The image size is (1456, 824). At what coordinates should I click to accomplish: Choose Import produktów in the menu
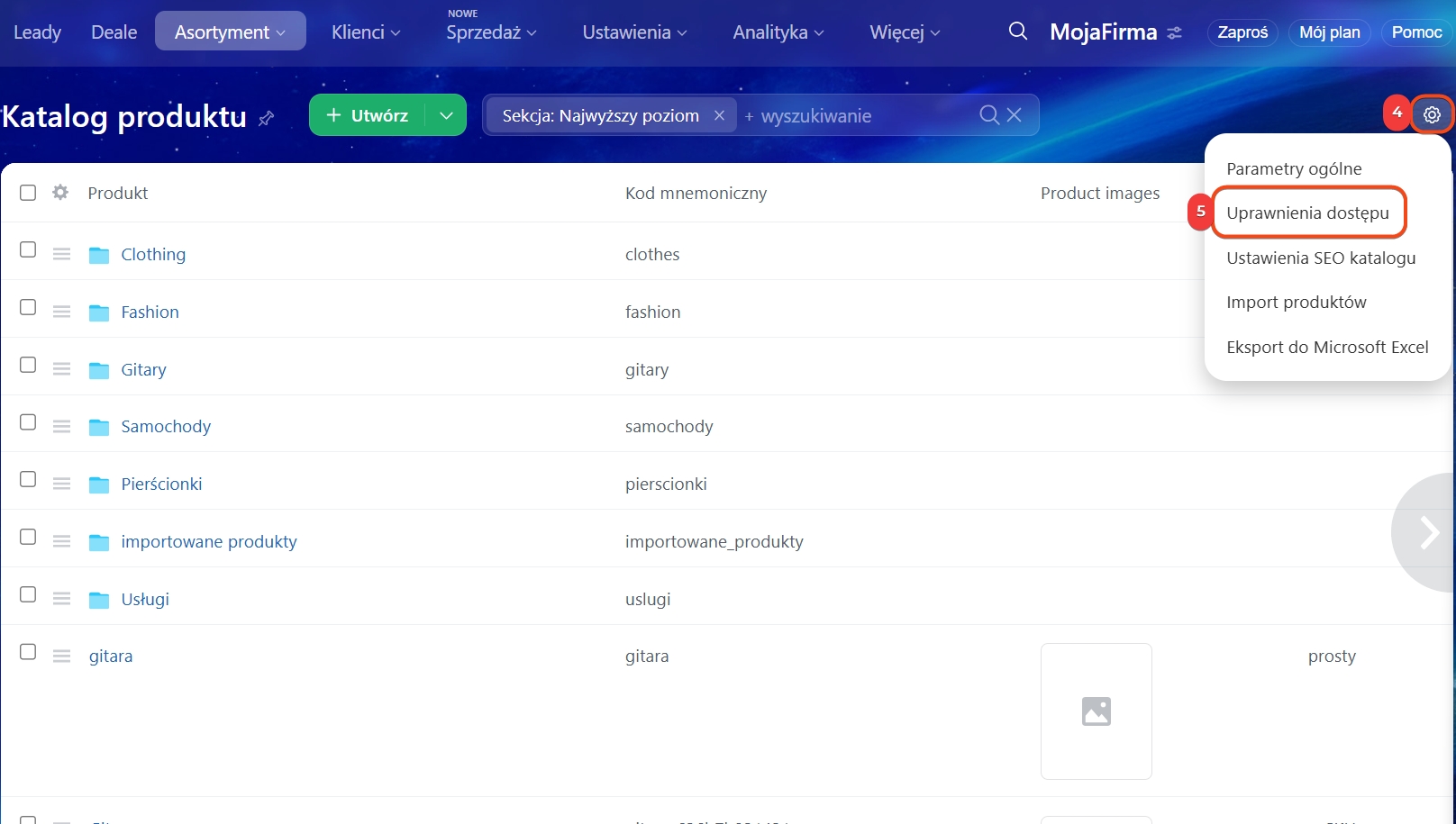[x=1296, y=302]
